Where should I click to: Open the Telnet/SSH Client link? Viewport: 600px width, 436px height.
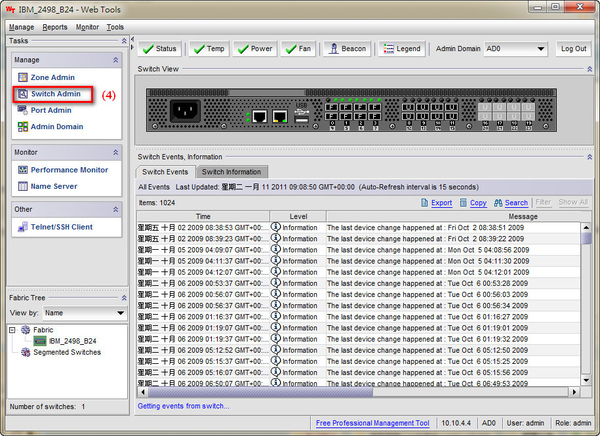coord(62,227)
